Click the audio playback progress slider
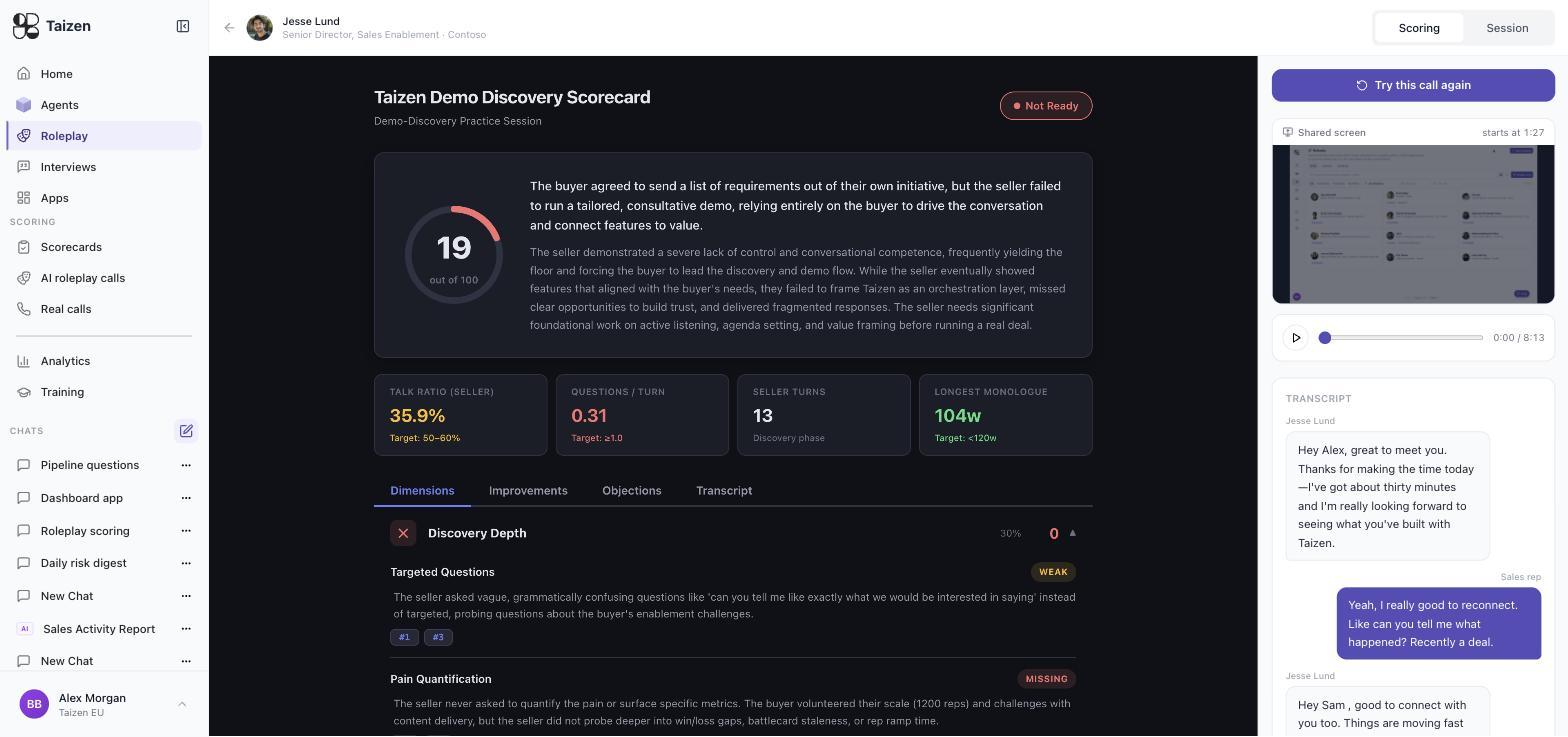This screenshot has height=737, width=1568. click(x=1403, y=338)
